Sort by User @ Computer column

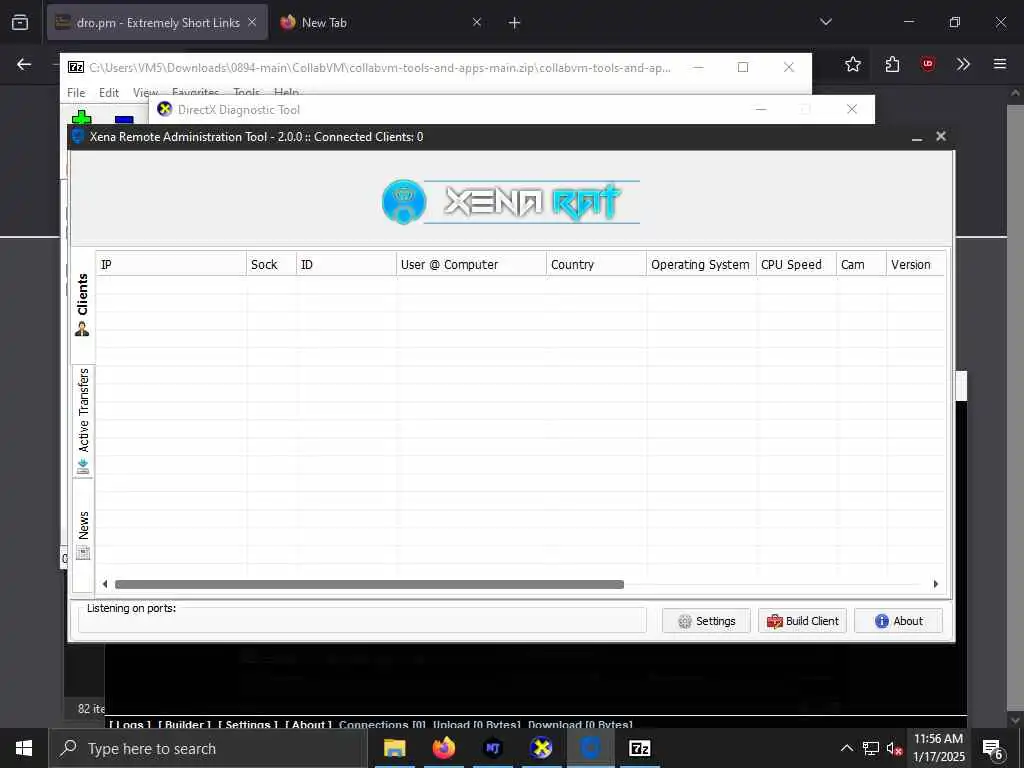(x=471, y=264)
